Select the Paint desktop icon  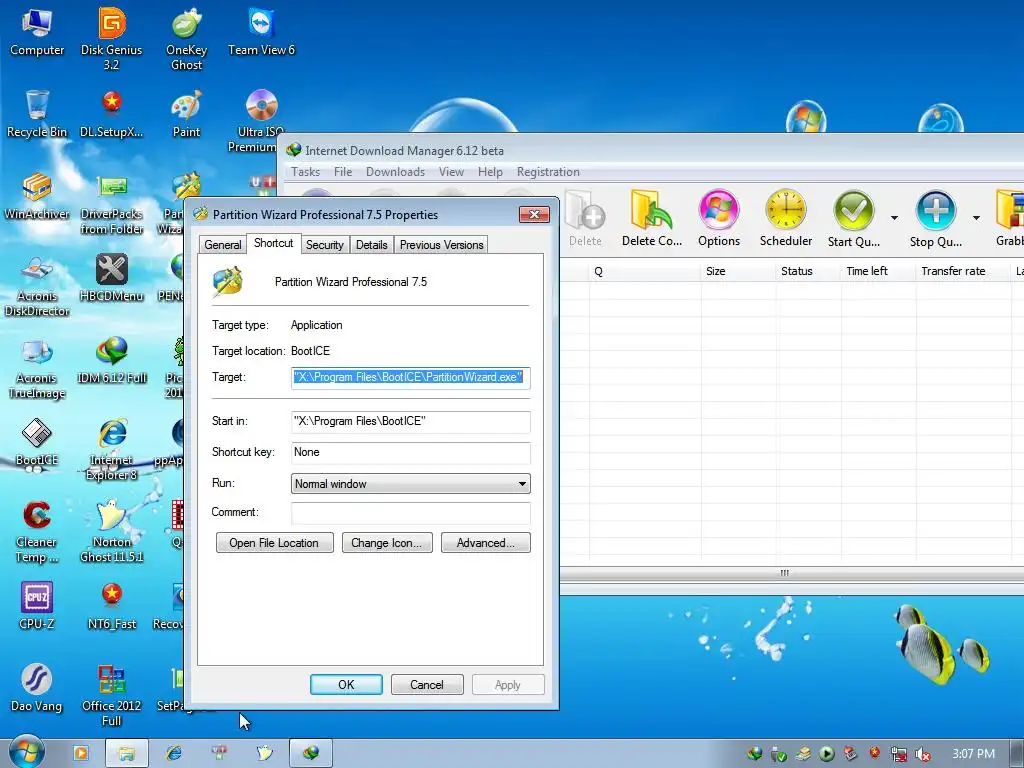[186, 114]
